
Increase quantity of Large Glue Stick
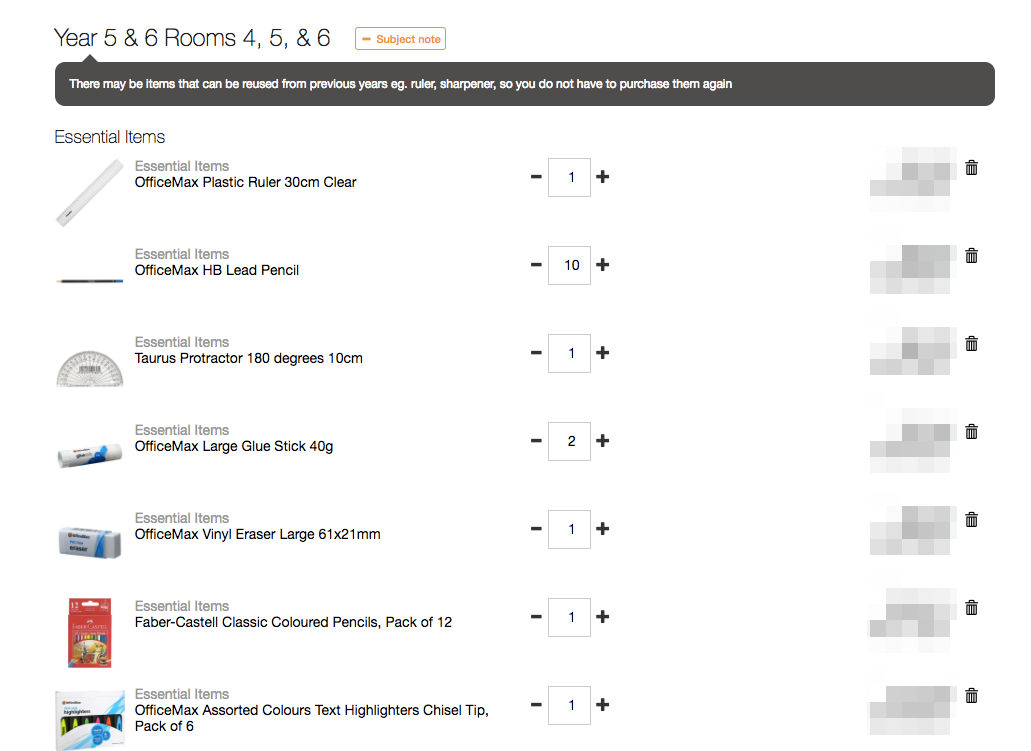(x=602, y=441)
